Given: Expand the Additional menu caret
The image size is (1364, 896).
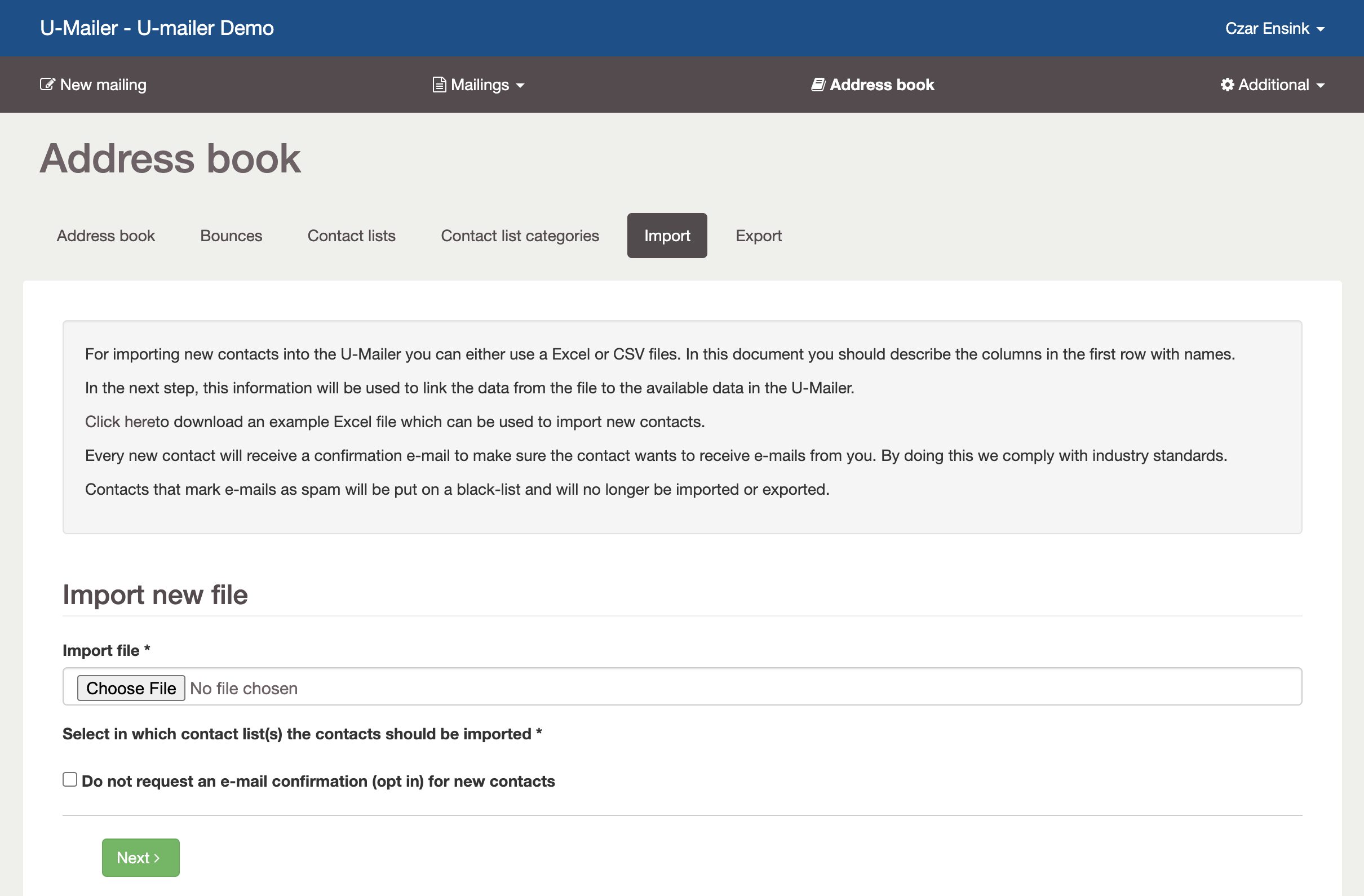Looking at the screenshot, I should [x=1321, y=85].
